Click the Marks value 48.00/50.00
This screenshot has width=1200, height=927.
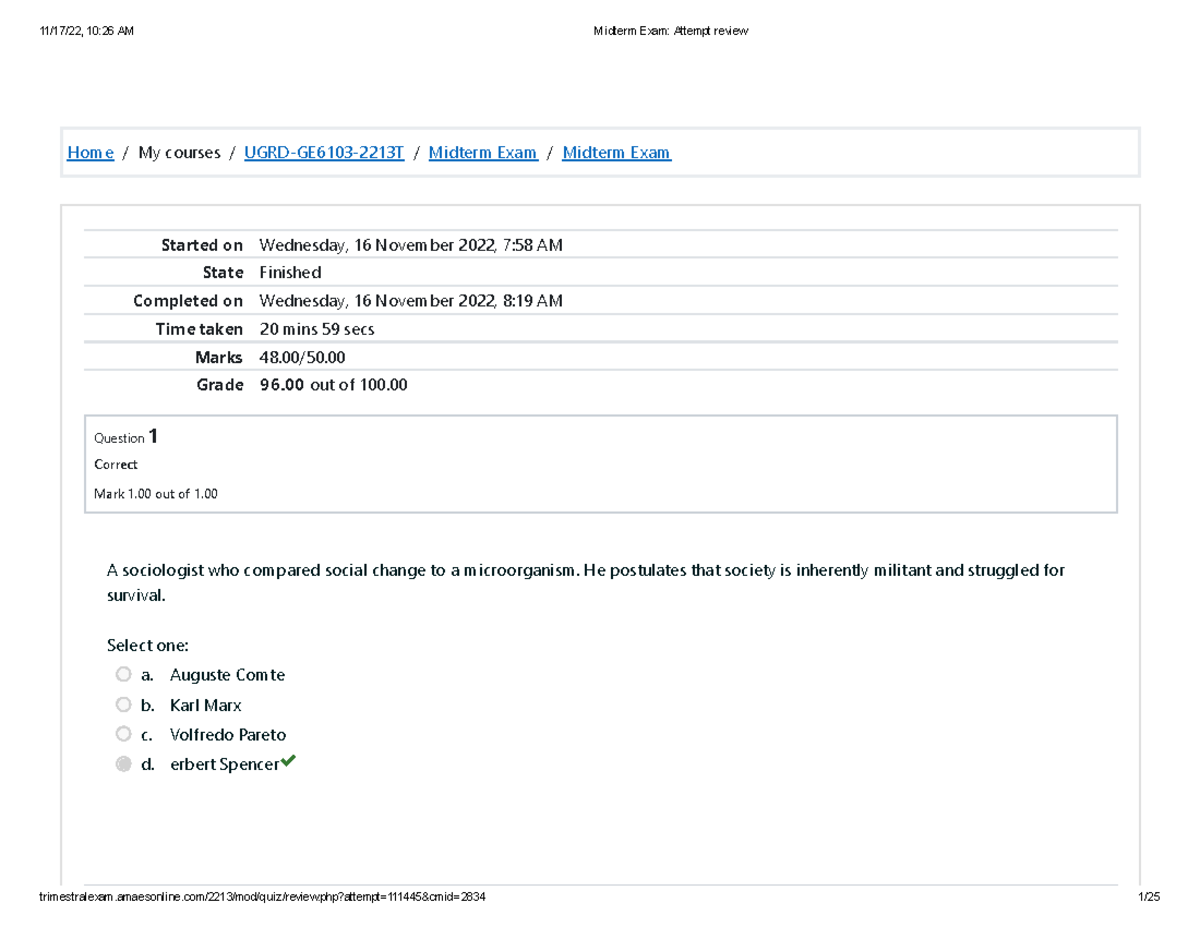[302, 357]
